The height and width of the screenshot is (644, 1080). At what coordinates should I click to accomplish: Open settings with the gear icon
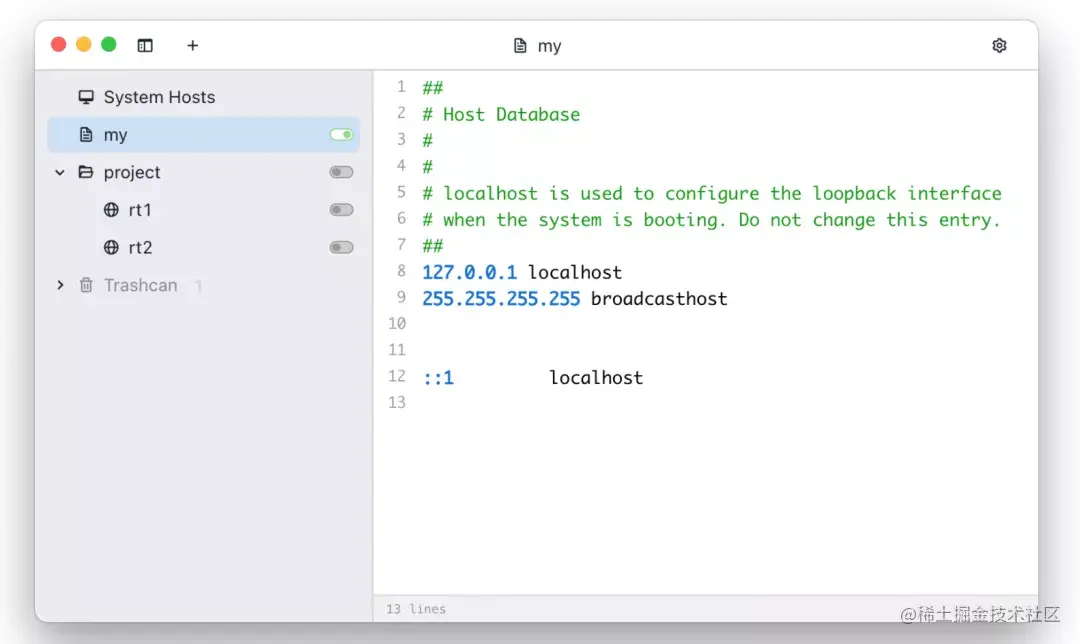[999, 45]
